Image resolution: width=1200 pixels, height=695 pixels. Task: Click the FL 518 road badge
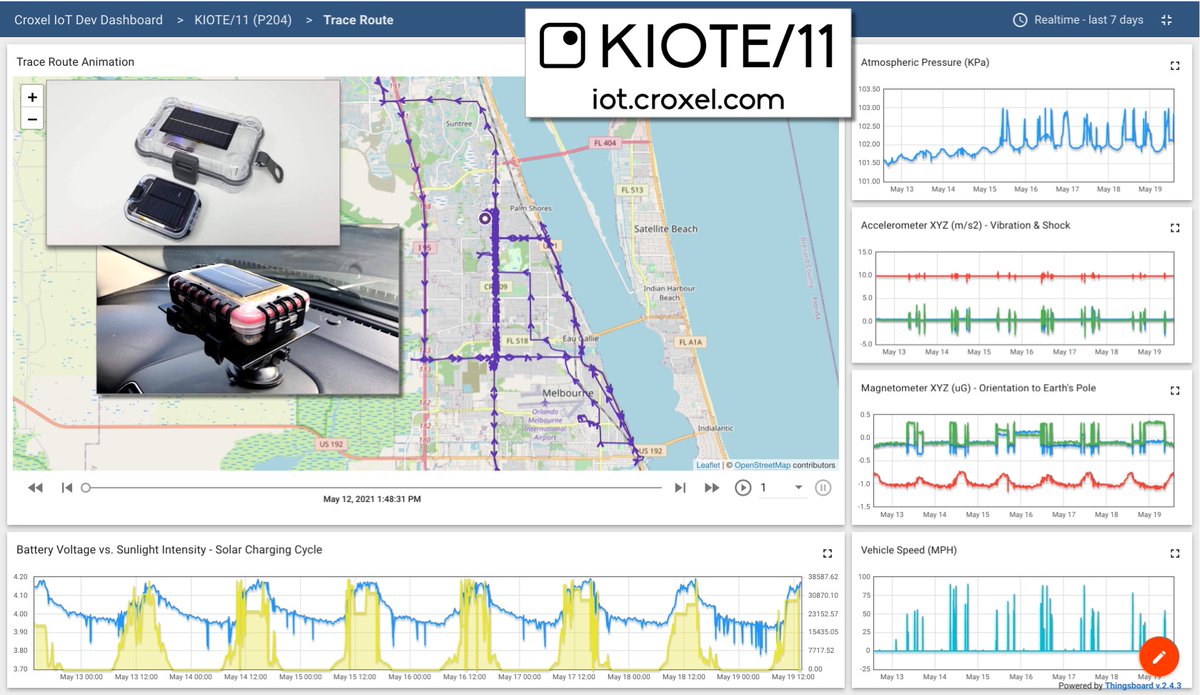coord(516,342)
